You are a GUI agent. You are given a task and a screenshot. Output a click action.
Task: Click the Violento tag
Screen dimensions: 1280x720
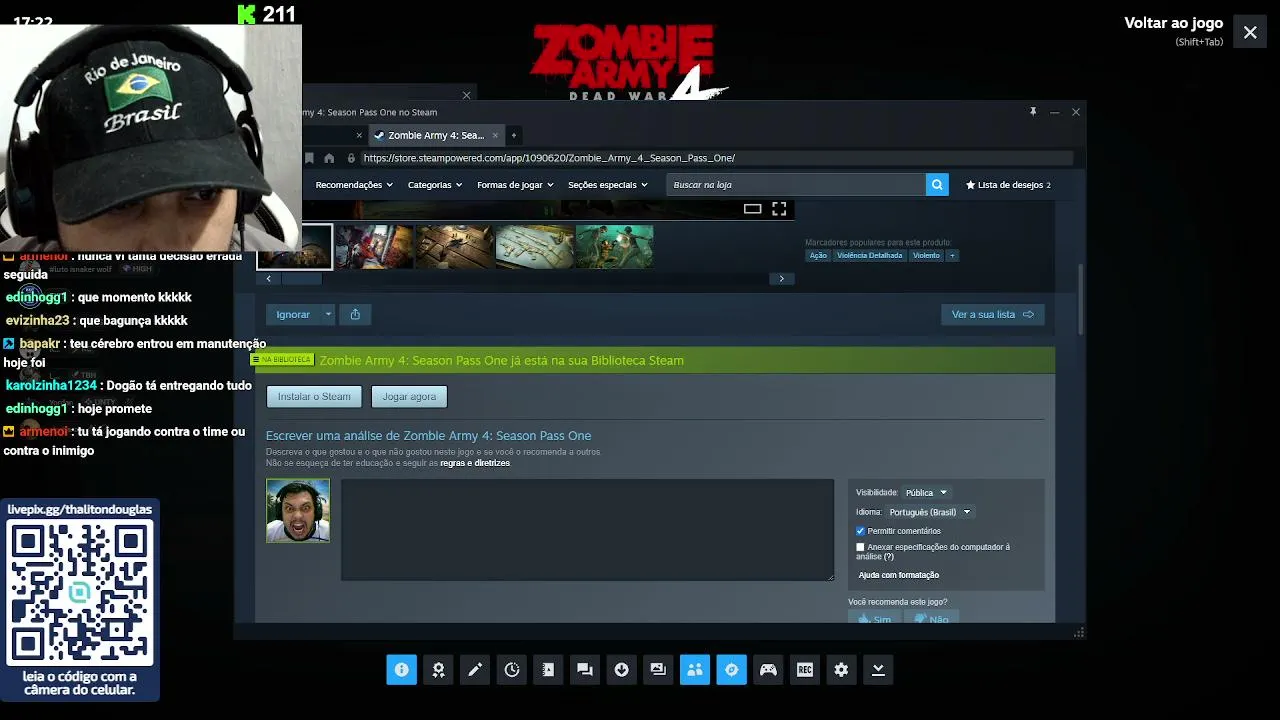(x=926, y=255)
